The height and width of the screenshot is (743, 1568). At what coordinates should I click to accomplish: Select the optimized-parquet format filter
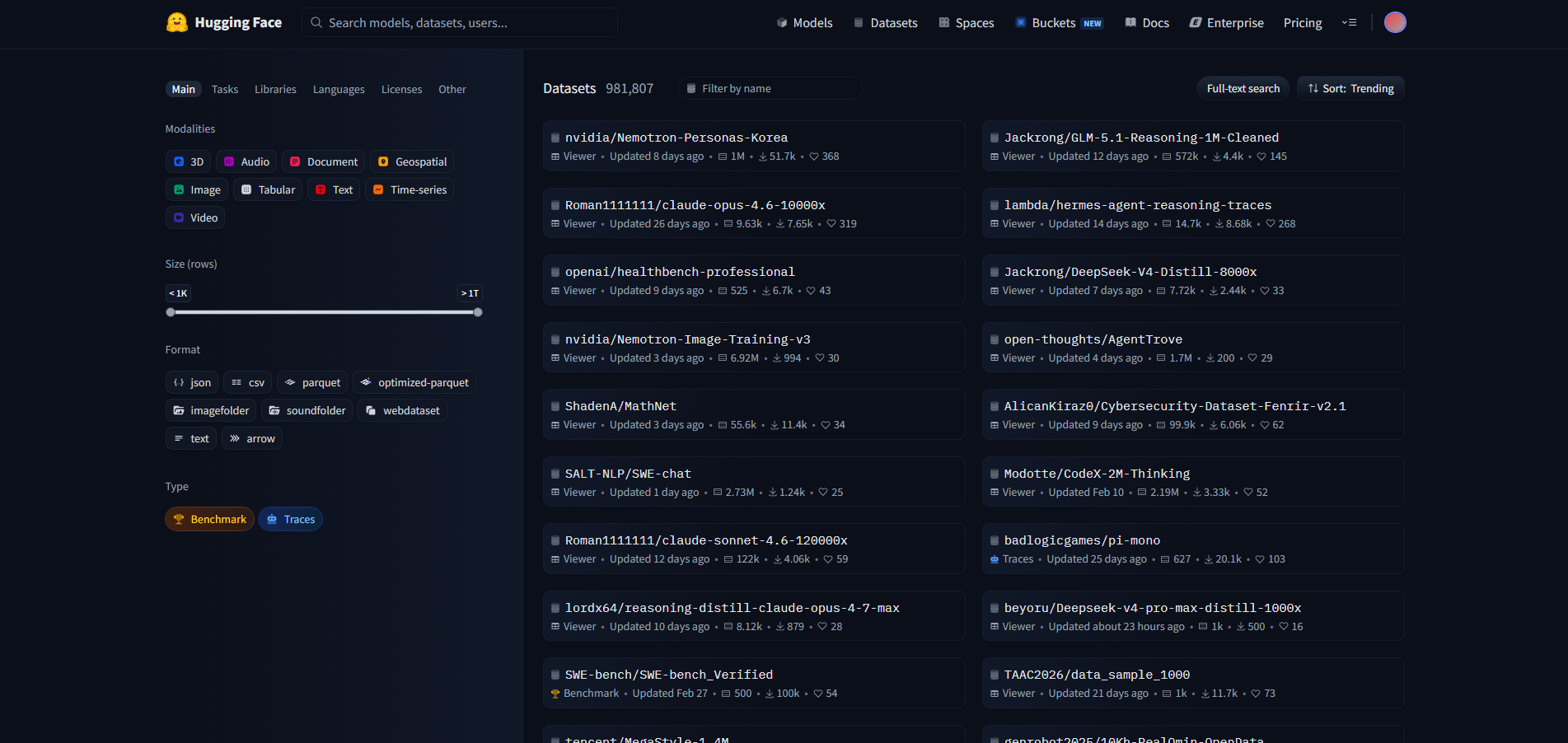point(414,382)
